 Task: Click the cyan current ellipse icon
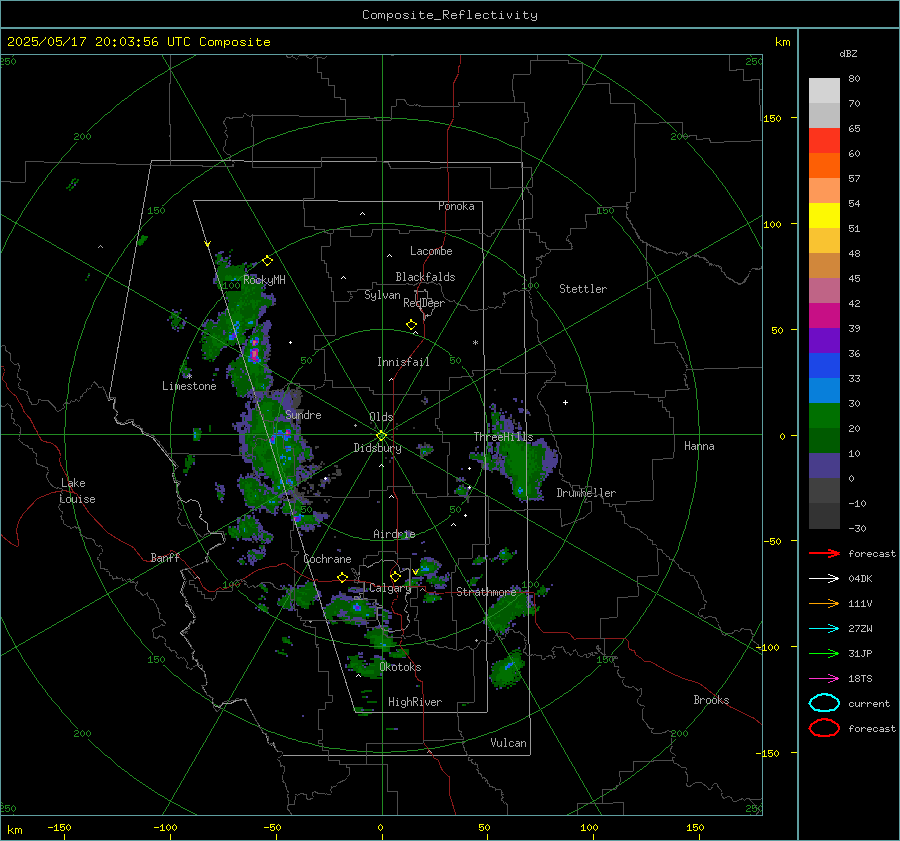coord(824,703)
